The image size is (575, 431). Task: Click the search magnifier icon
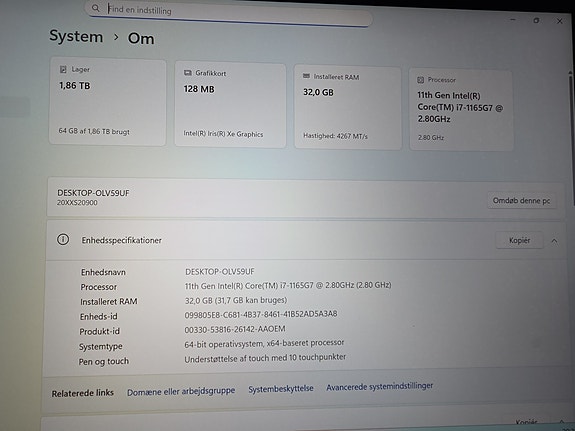click(x=96, y=8)
